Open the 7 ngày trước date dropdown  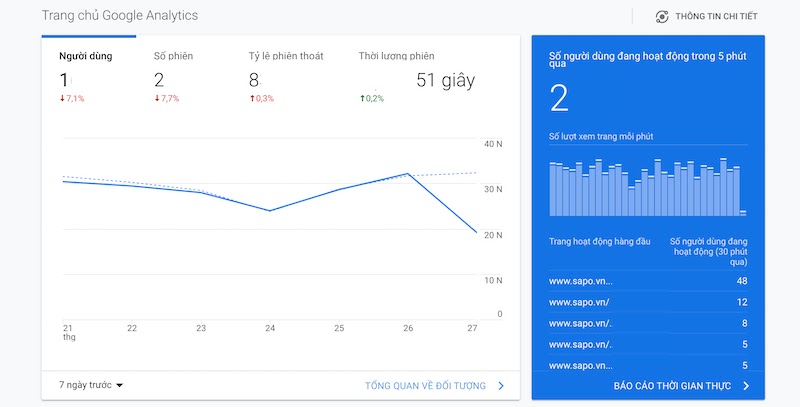click(x=91, y=385)
